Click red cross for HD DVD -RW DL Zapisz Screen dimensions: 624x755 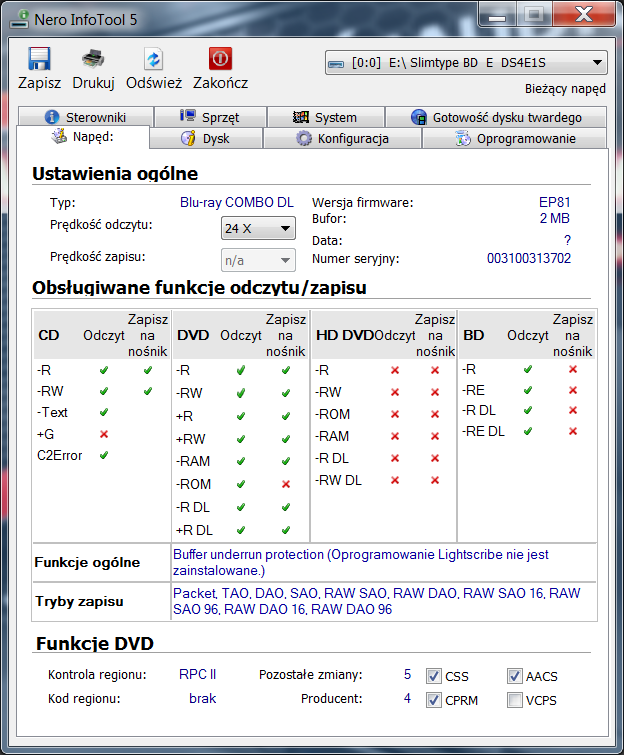435,480
